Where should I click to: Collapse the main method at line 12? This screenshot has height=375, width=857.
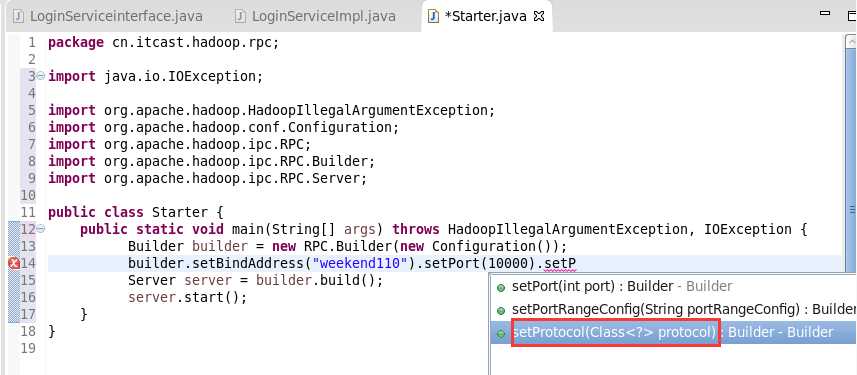40,228
